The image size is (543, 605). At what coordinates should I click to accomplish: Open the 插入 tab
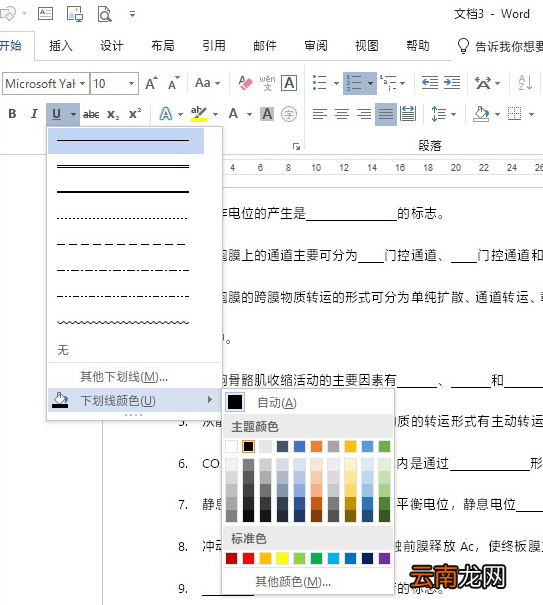click(x=61, y=46)
